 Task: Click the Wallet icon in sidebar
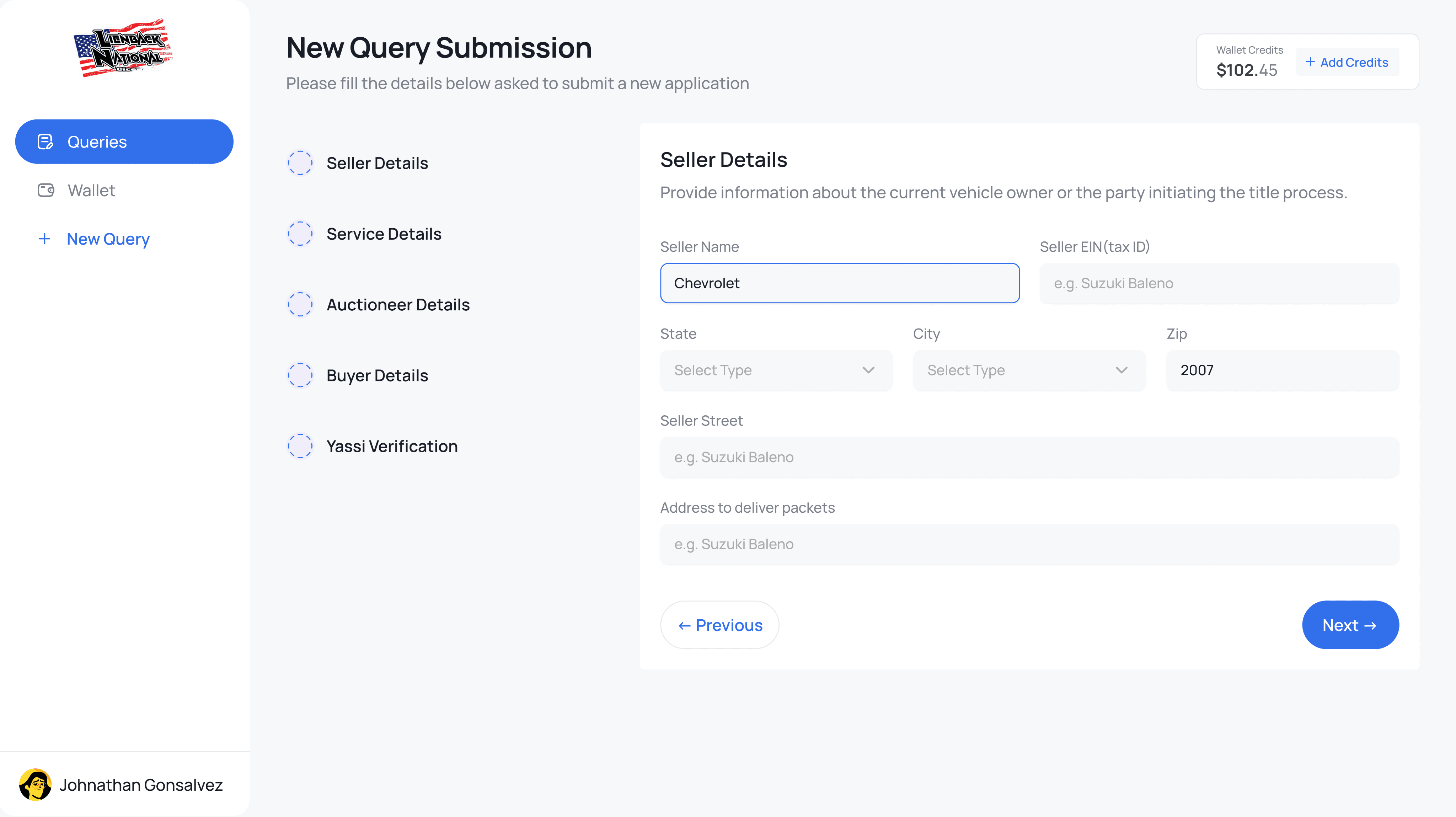46,190
